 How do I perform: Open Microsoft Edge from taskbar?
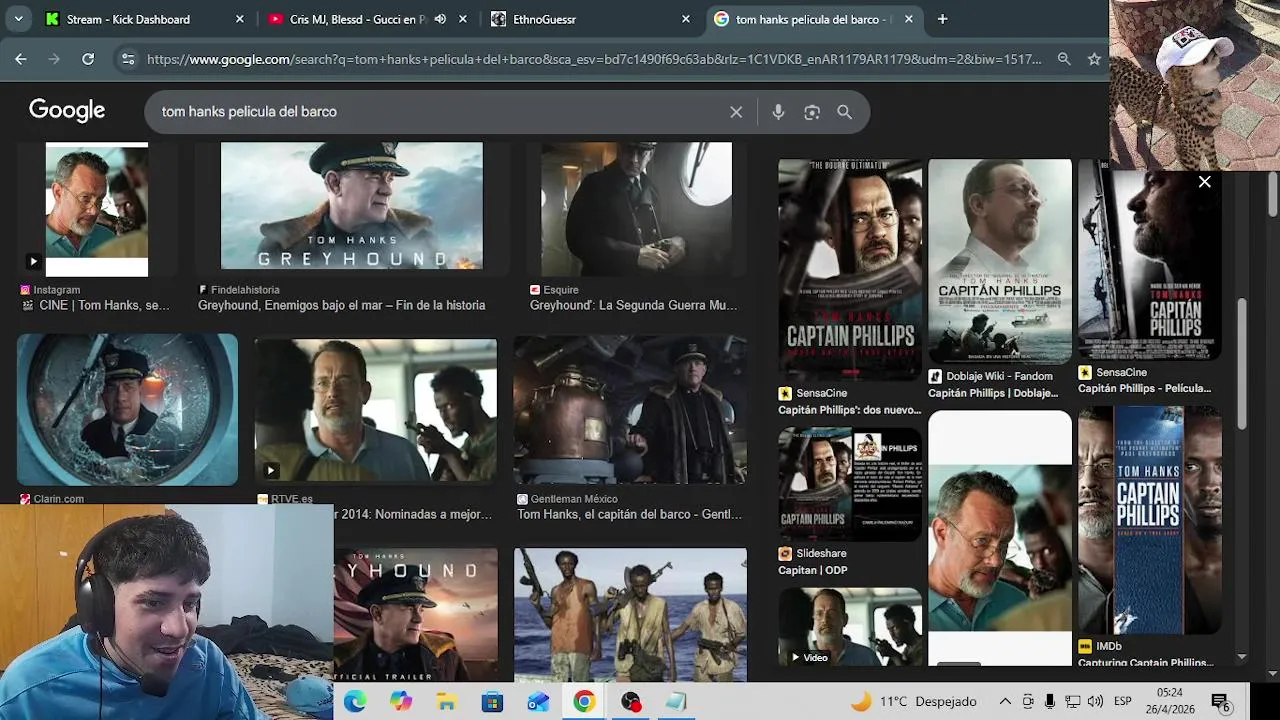pos(355,702)
